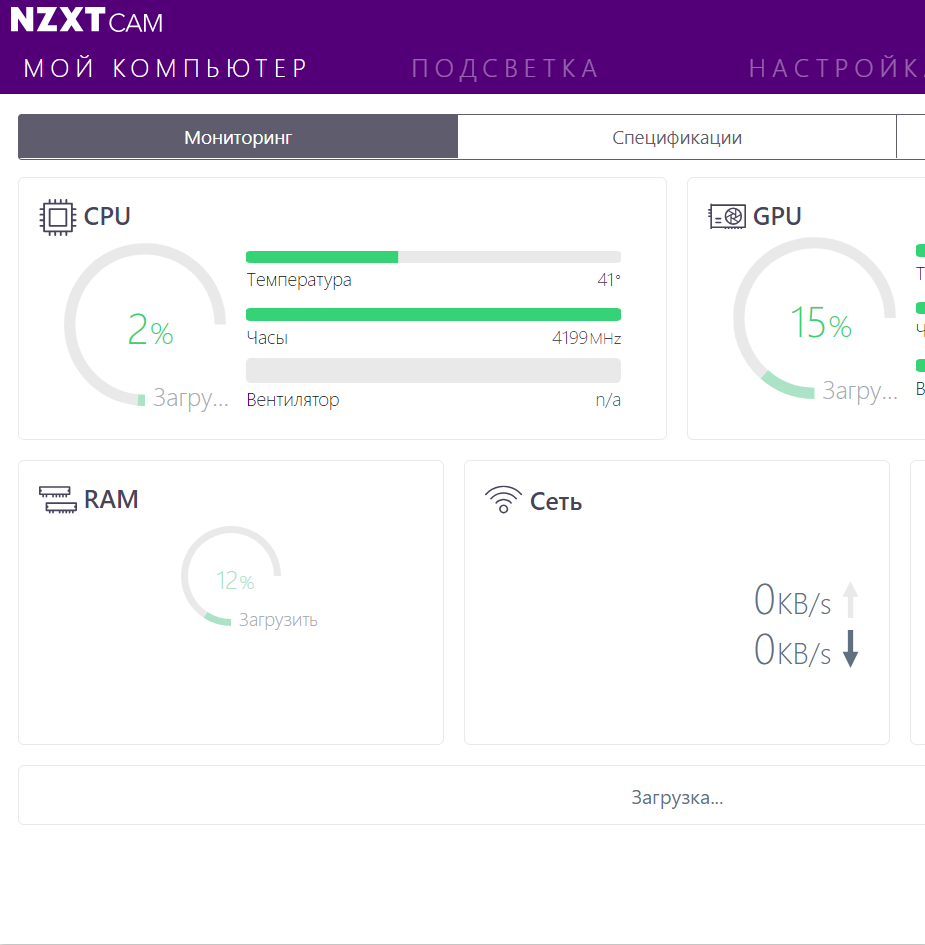Screen dimensions: 925x945
Task: Select the Мониторинг tab
Action: pos(238,137)
